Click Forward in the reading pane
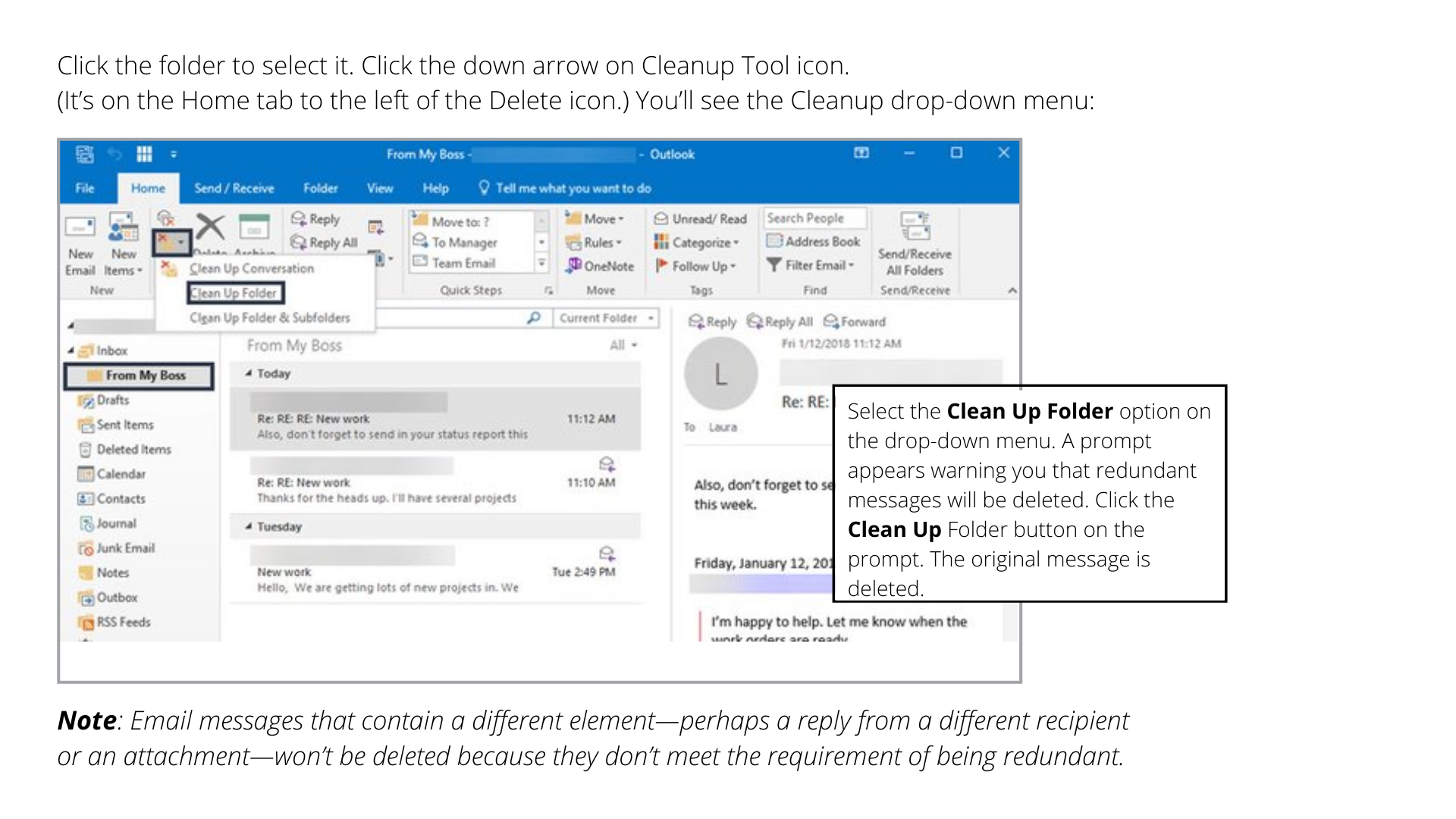The height and width of the screenshot is (819, 1456). (x=855, y=322)
